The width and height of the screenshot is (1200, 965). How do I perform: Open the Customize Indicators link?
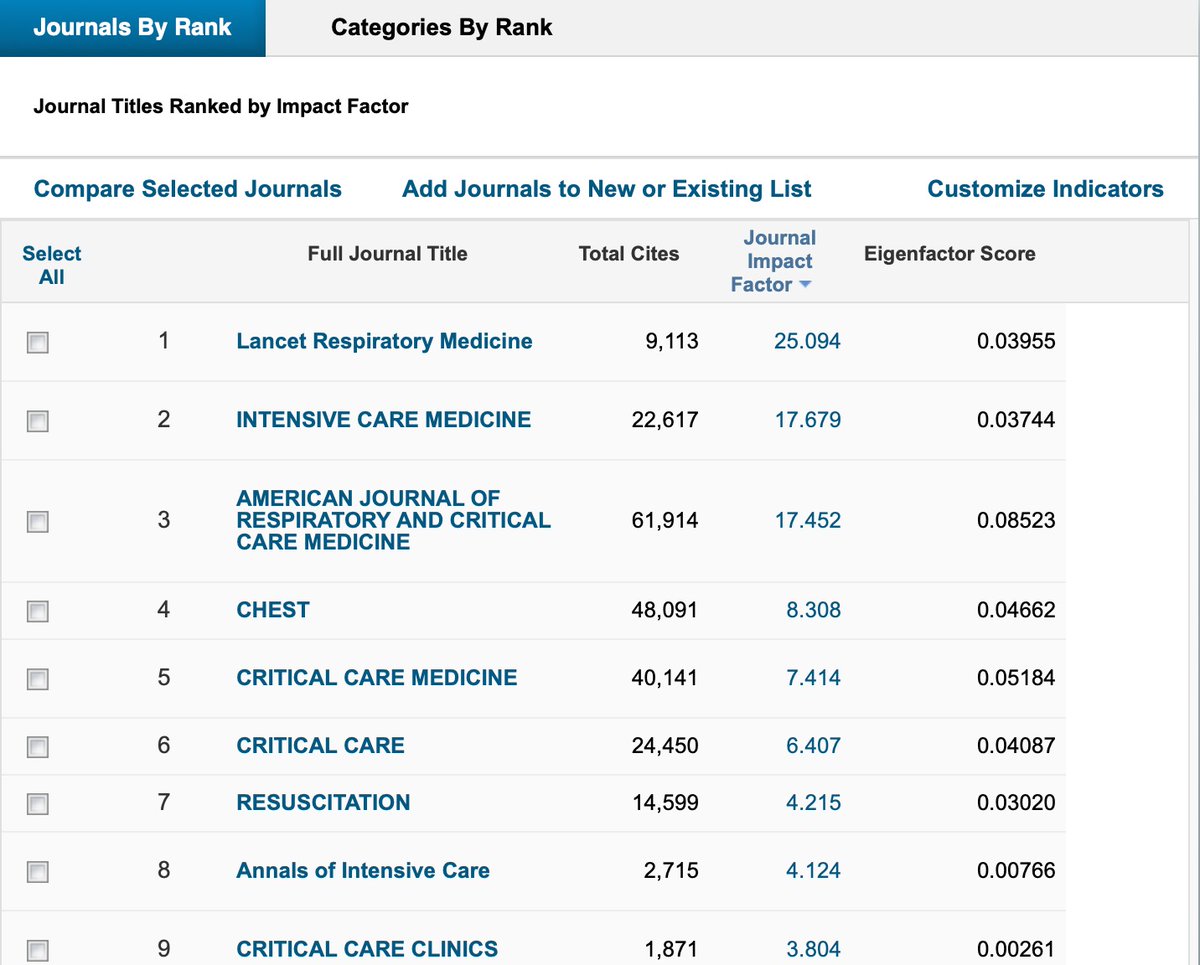(1046, 189)
